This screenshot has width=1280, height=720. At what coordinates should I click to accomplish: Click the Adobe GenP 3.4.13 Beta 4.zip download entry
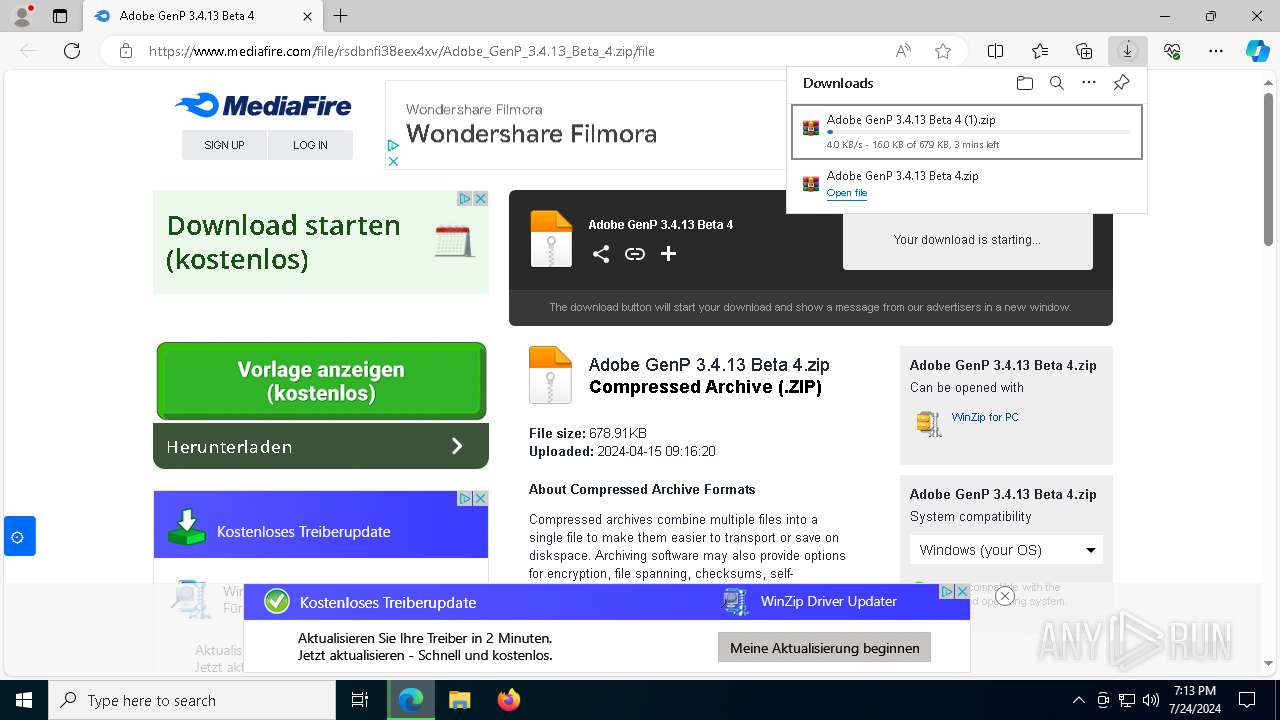coord(967,184)
